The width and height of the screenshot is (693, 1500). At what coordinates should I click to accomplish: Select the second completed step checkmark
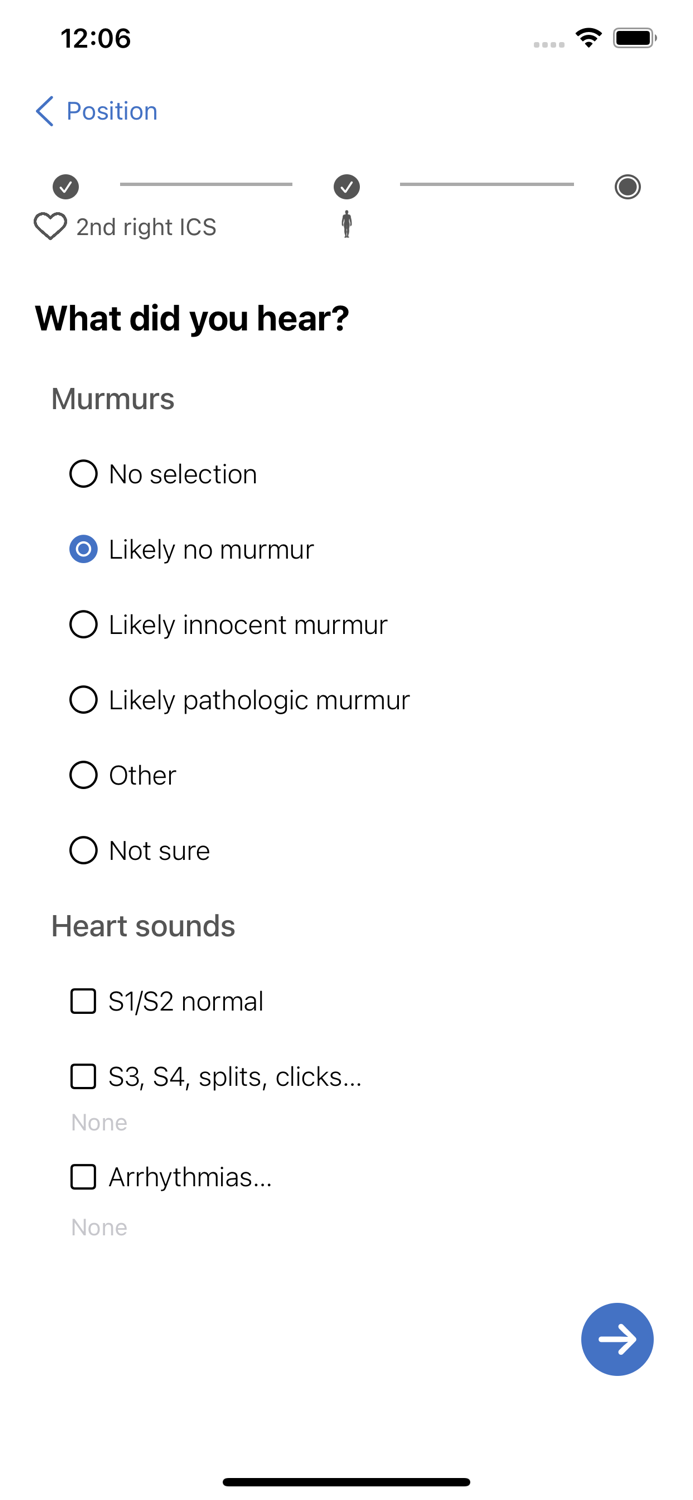click(346, 186)
